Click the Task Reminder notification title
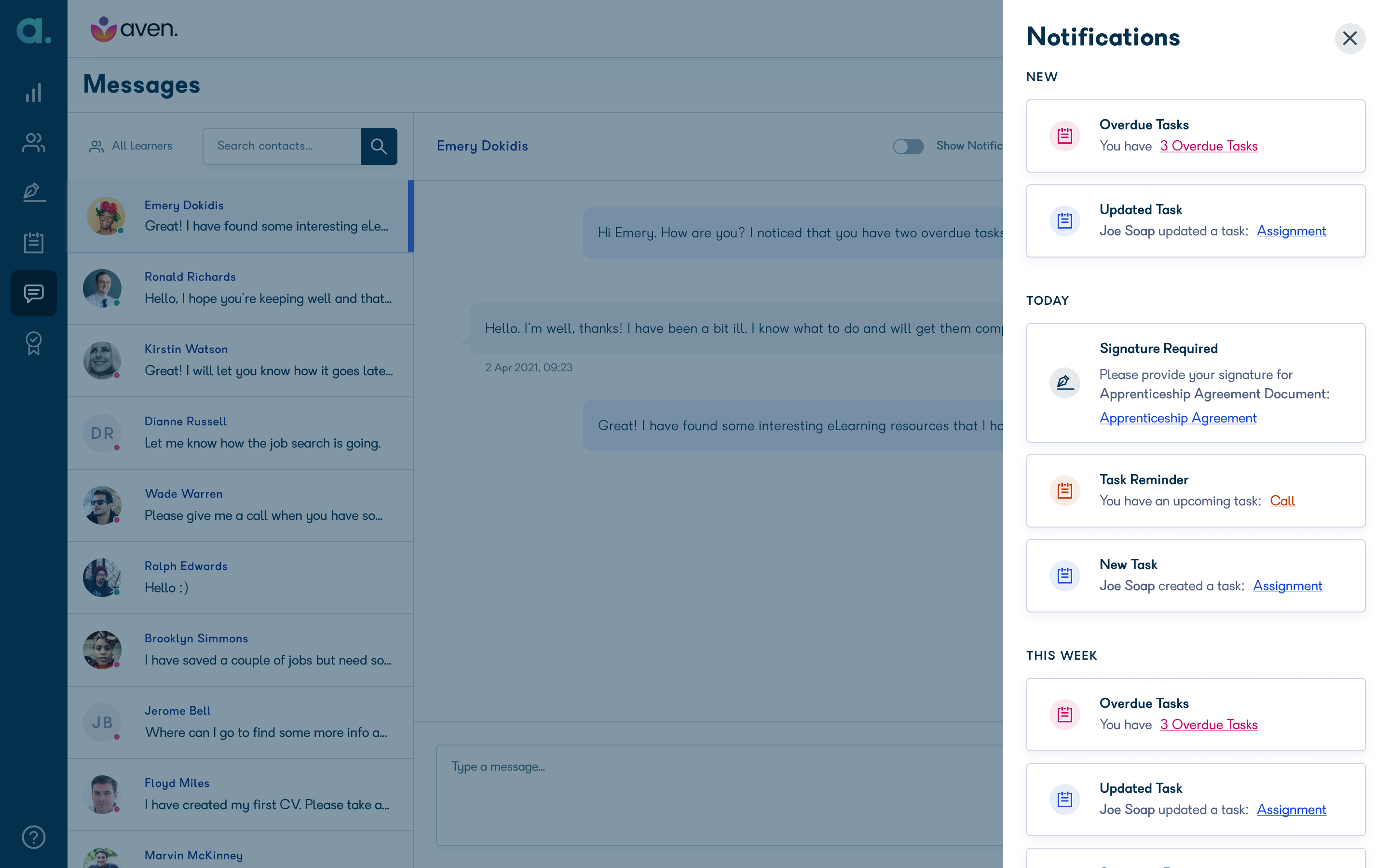 (x=1144, y=479)
